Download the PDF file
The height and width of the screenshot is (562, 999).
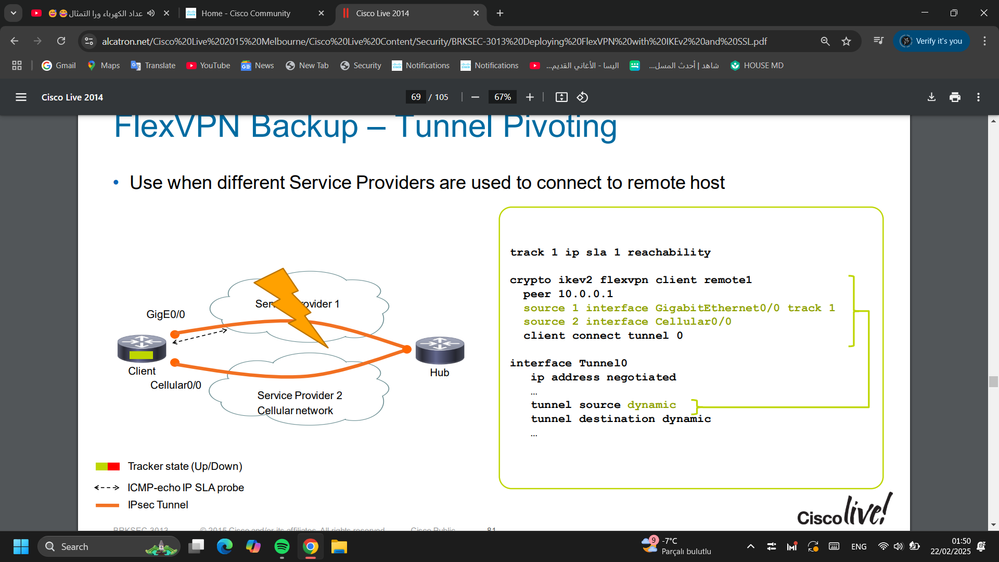[x=931, y=97]
